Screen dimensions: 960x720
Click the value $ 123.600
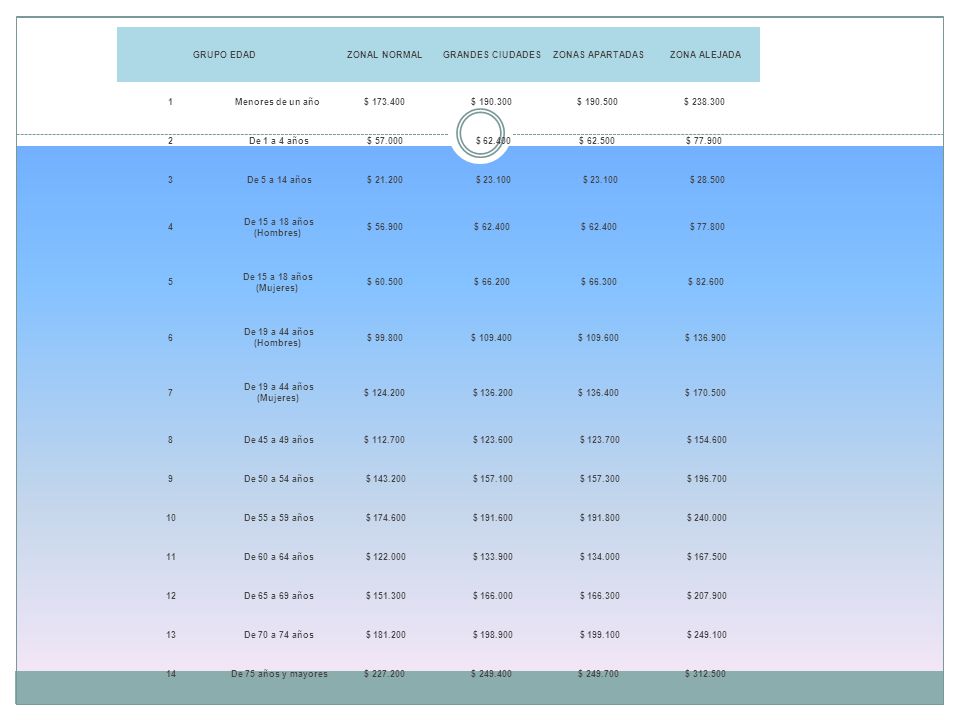pos(493,440)
